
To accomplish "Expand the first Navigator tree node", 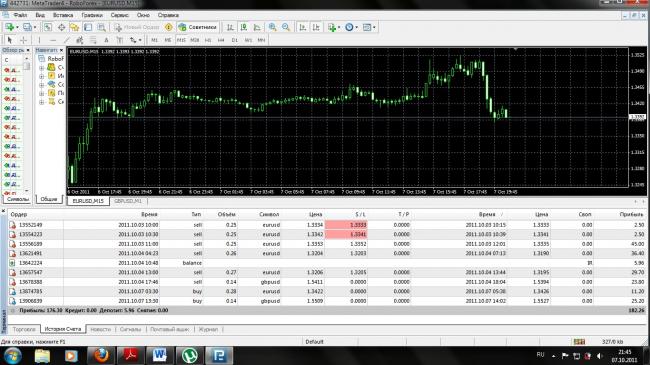I will pyautogui.click(x=41, y=67).
